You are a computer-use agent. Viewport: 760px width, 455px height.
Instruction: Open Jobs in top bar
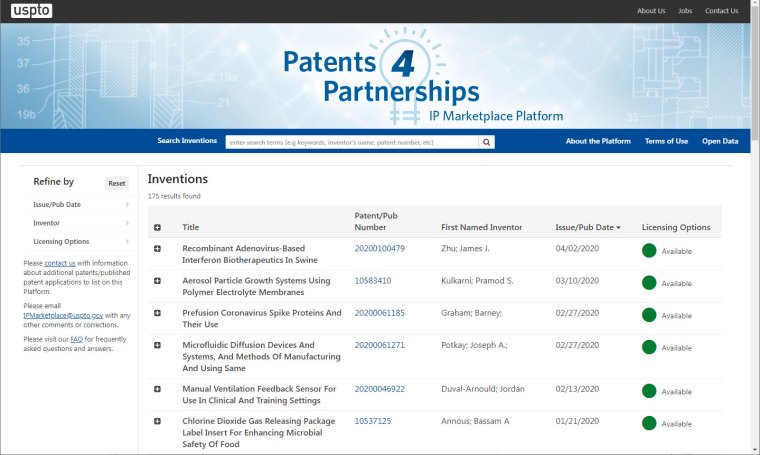[685, 11]
